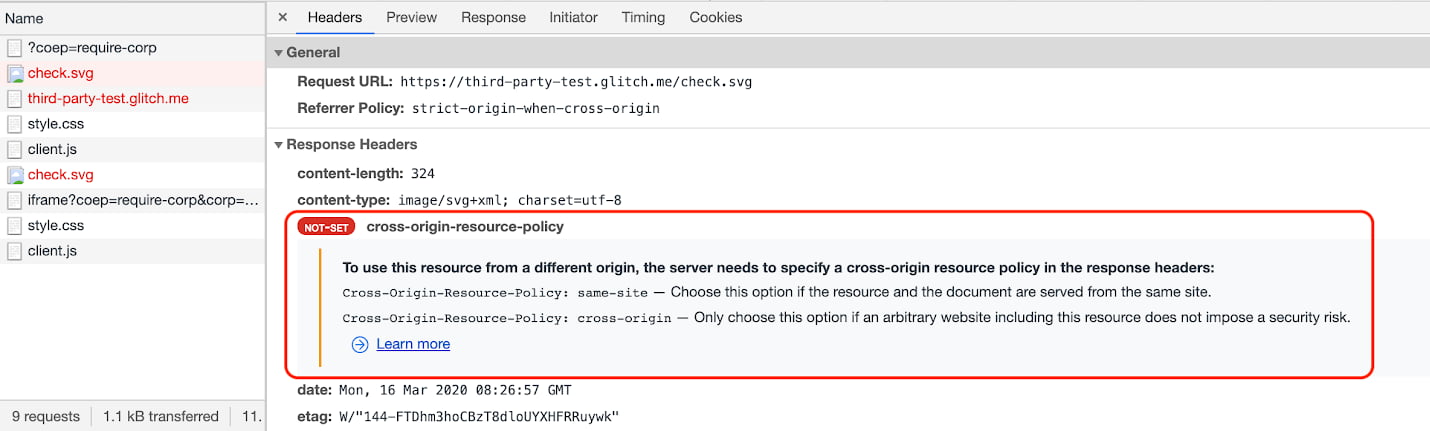Click the Learn more arrow icon

360,344
